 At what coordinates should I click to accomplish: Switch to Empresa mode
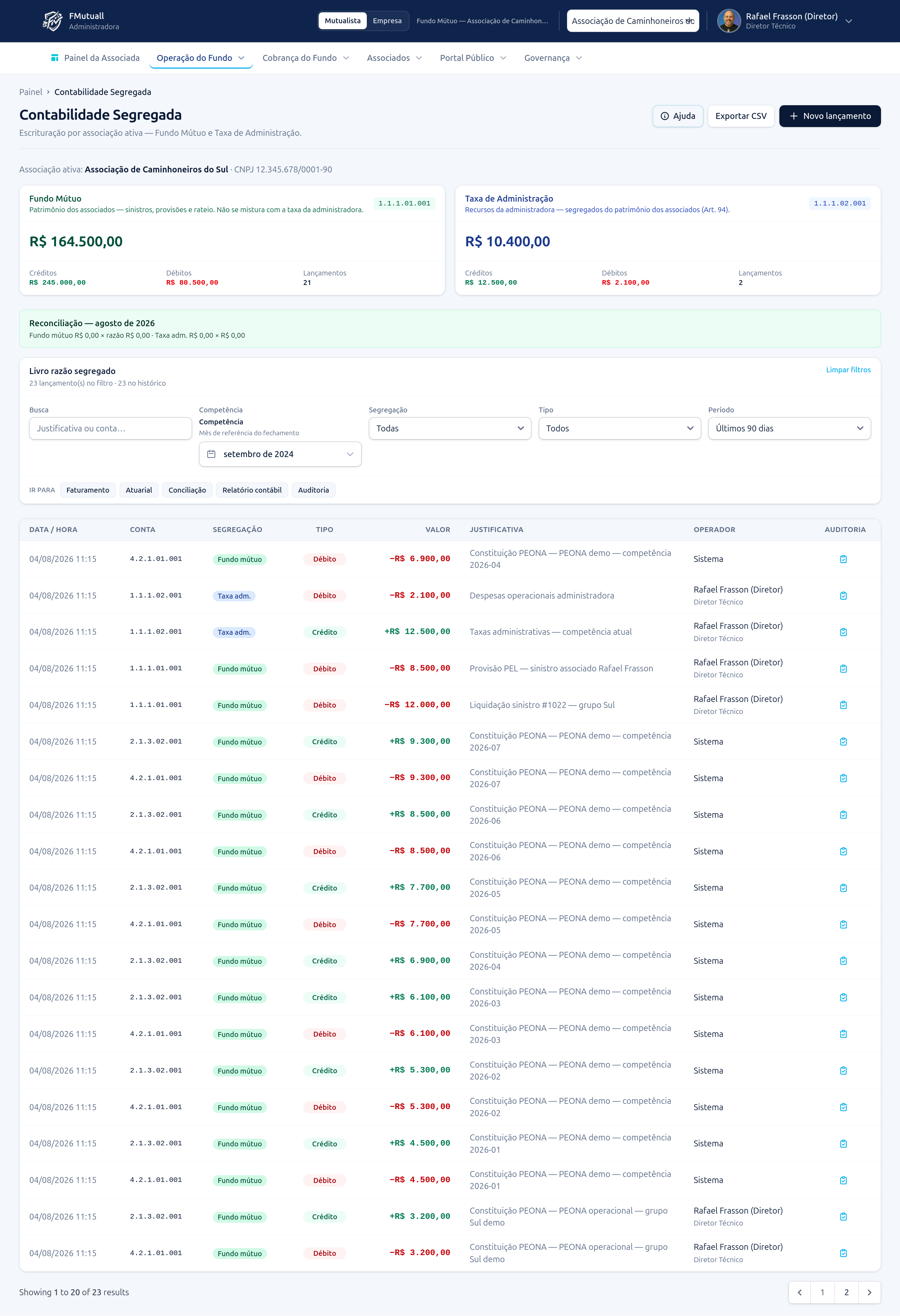[387, 21]
